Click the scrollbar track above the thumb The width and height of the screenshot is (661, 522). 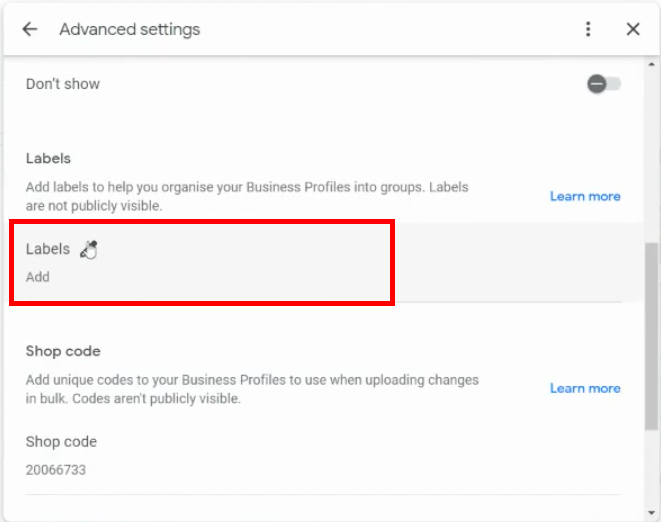tap(652, 156)
